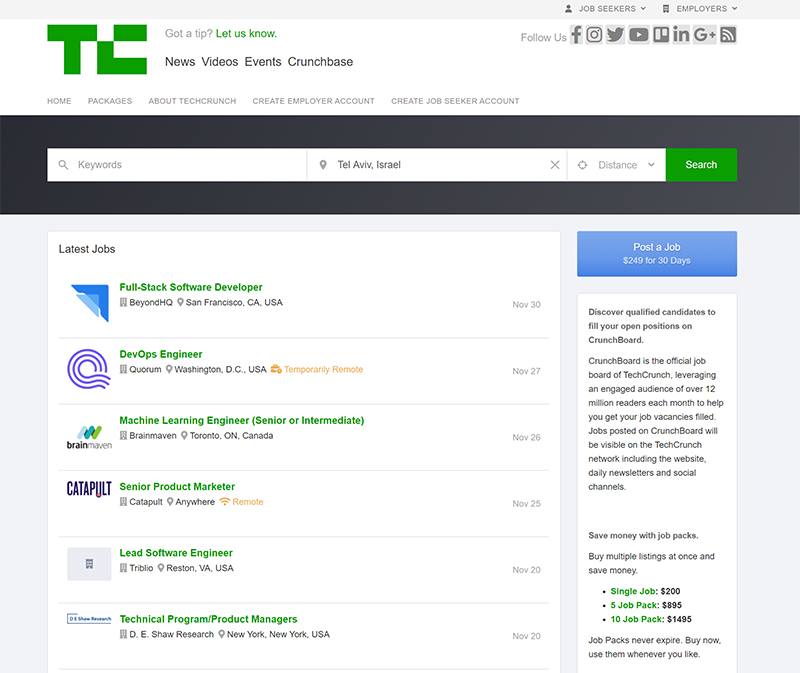Open the Distance dropdown
Viewport: 800px width, 673px height.
[616, 165]
